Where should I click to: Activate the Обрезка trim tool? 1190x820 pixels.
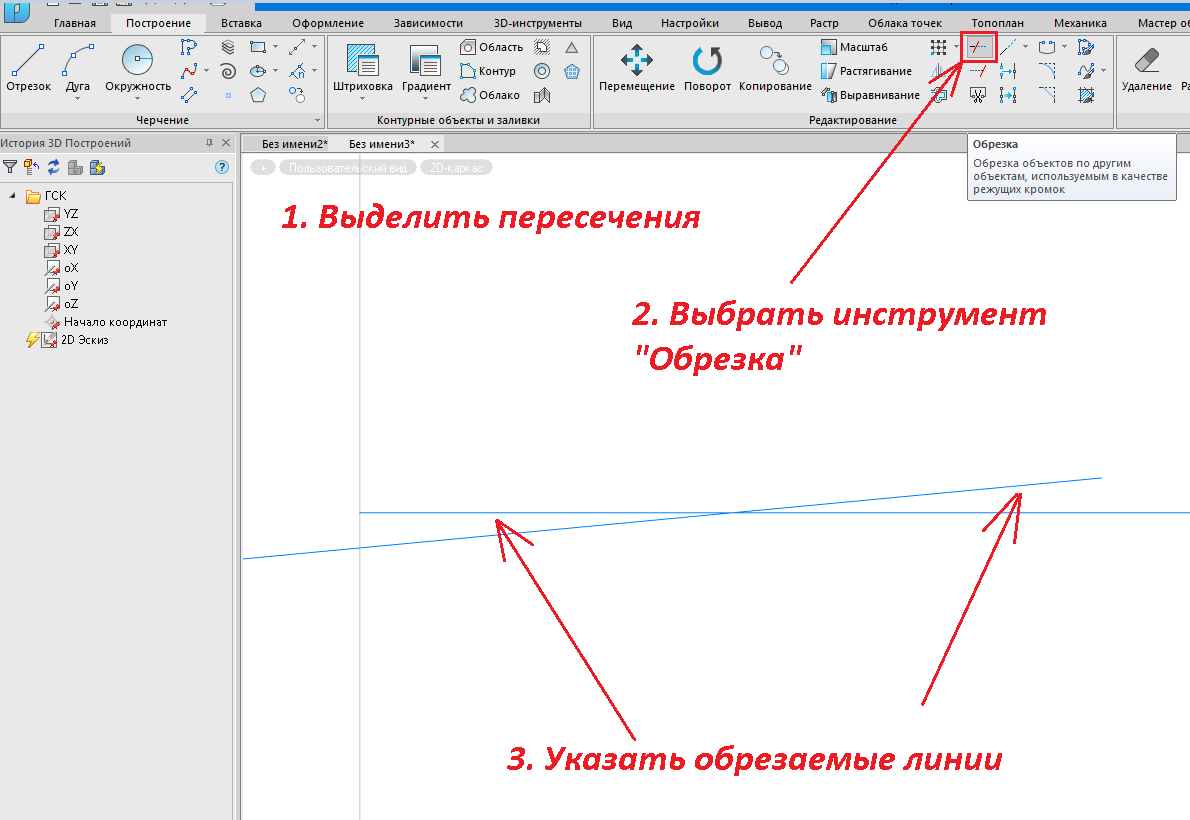point(978,47)
